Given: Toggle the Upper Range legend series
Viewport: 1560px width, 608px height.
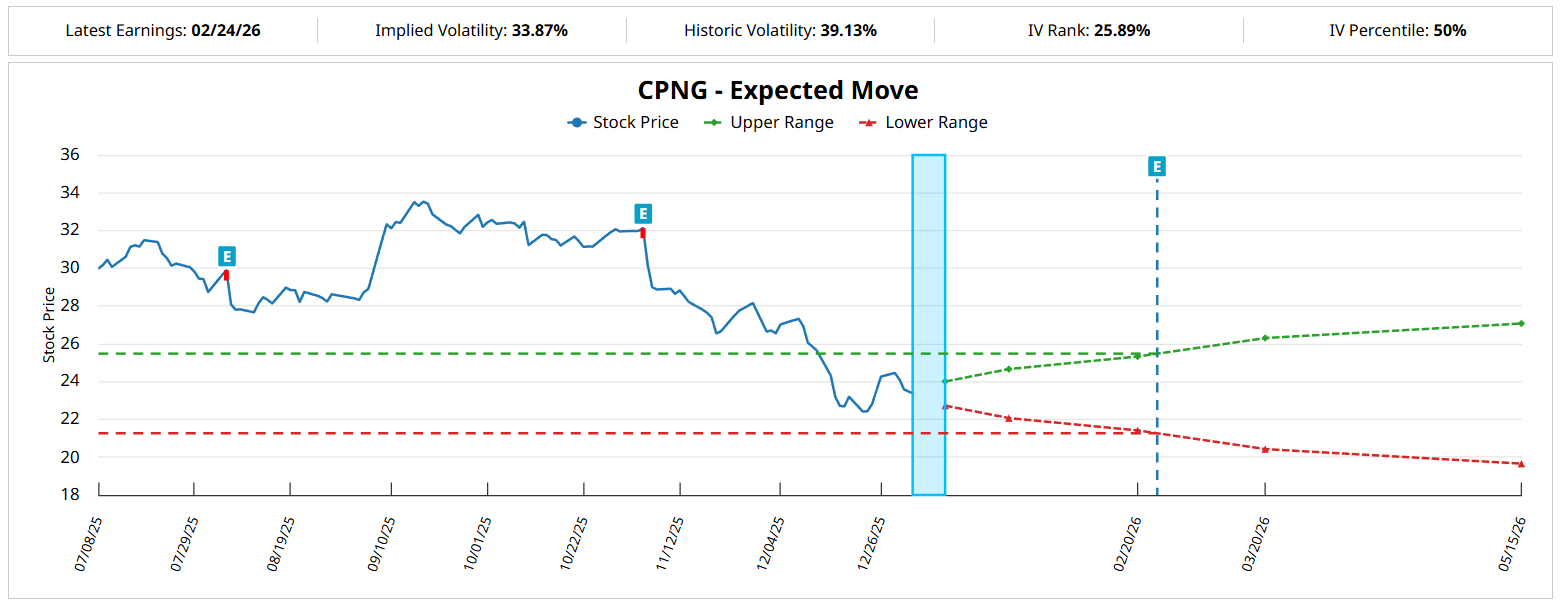Looking at the screenshot, I should [769, 122].
